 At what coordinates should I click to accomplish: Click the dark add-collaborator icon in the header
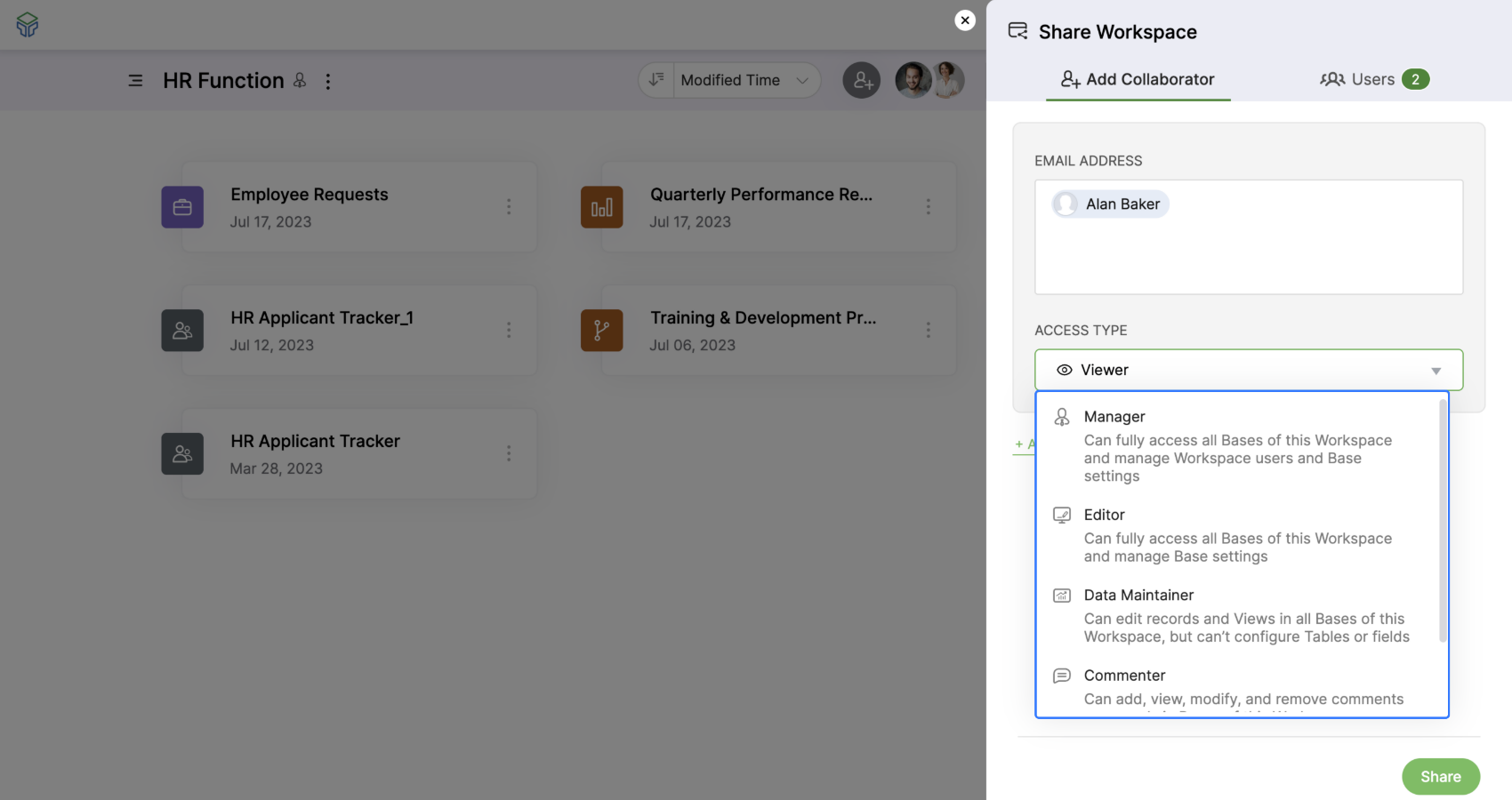click(861, 80)
